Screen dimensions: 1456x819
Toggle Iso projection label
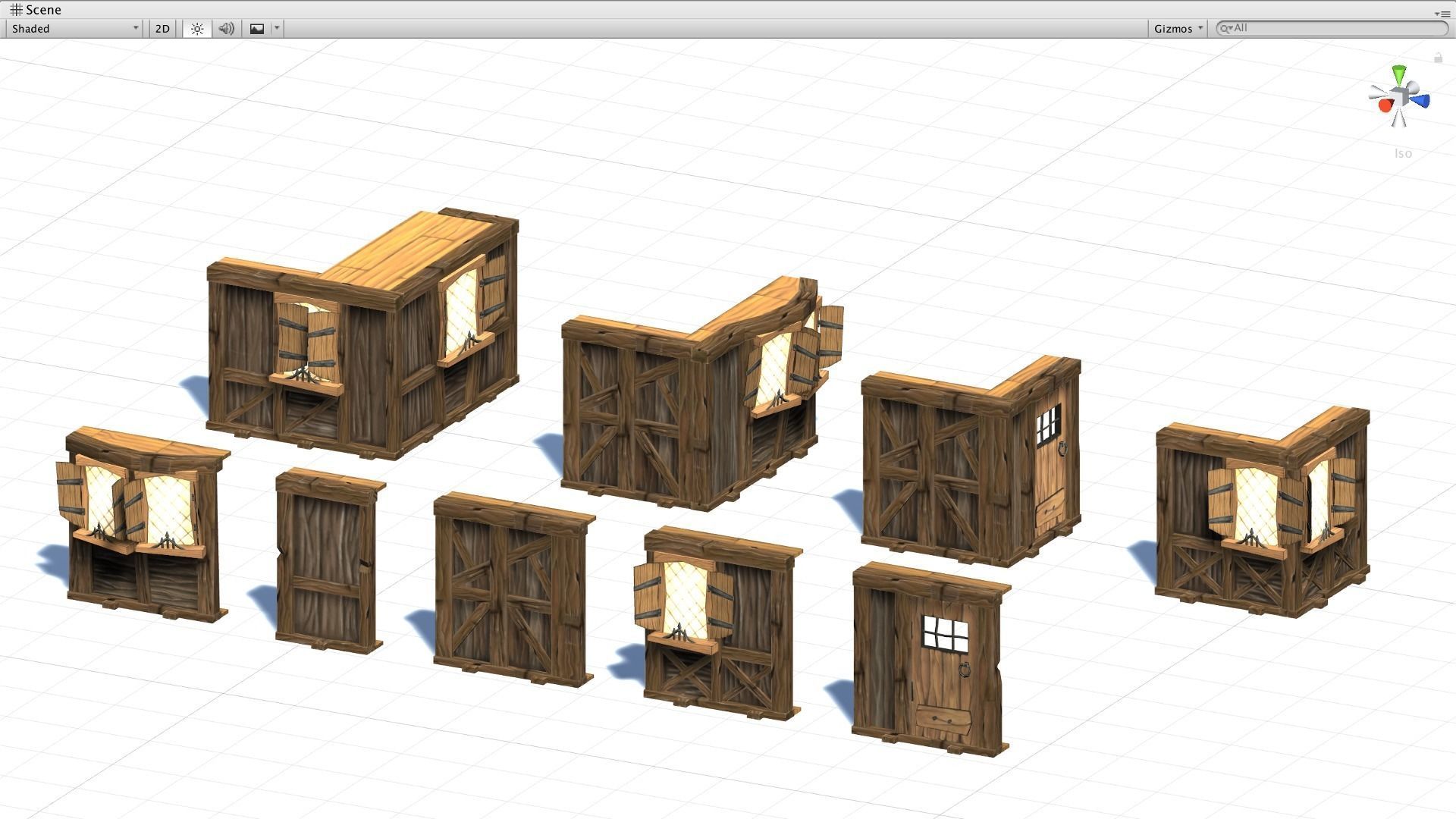(x=1403, y=153)
